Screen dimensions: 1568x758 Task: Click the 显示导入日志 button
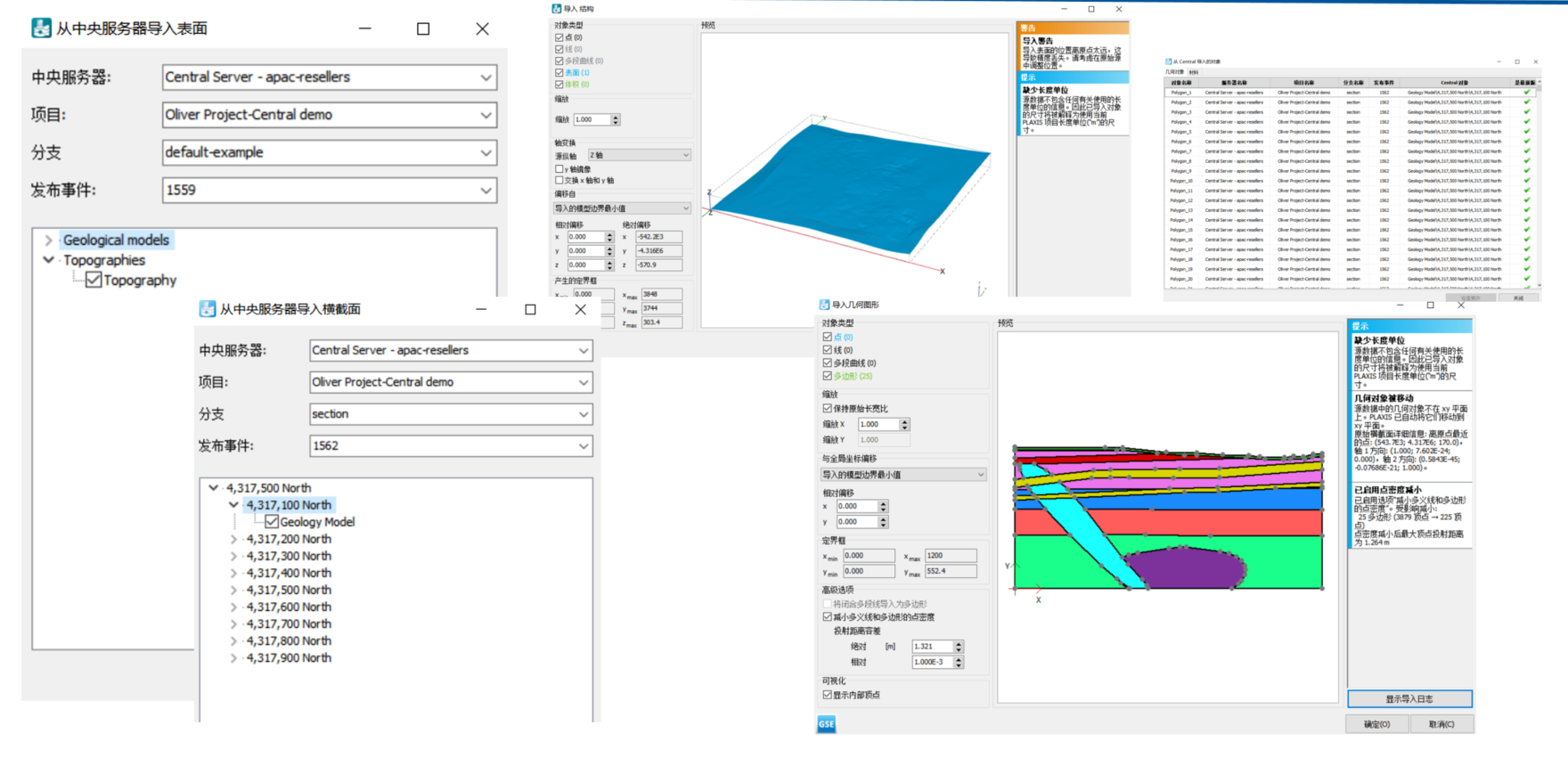tap(1409, 699)
